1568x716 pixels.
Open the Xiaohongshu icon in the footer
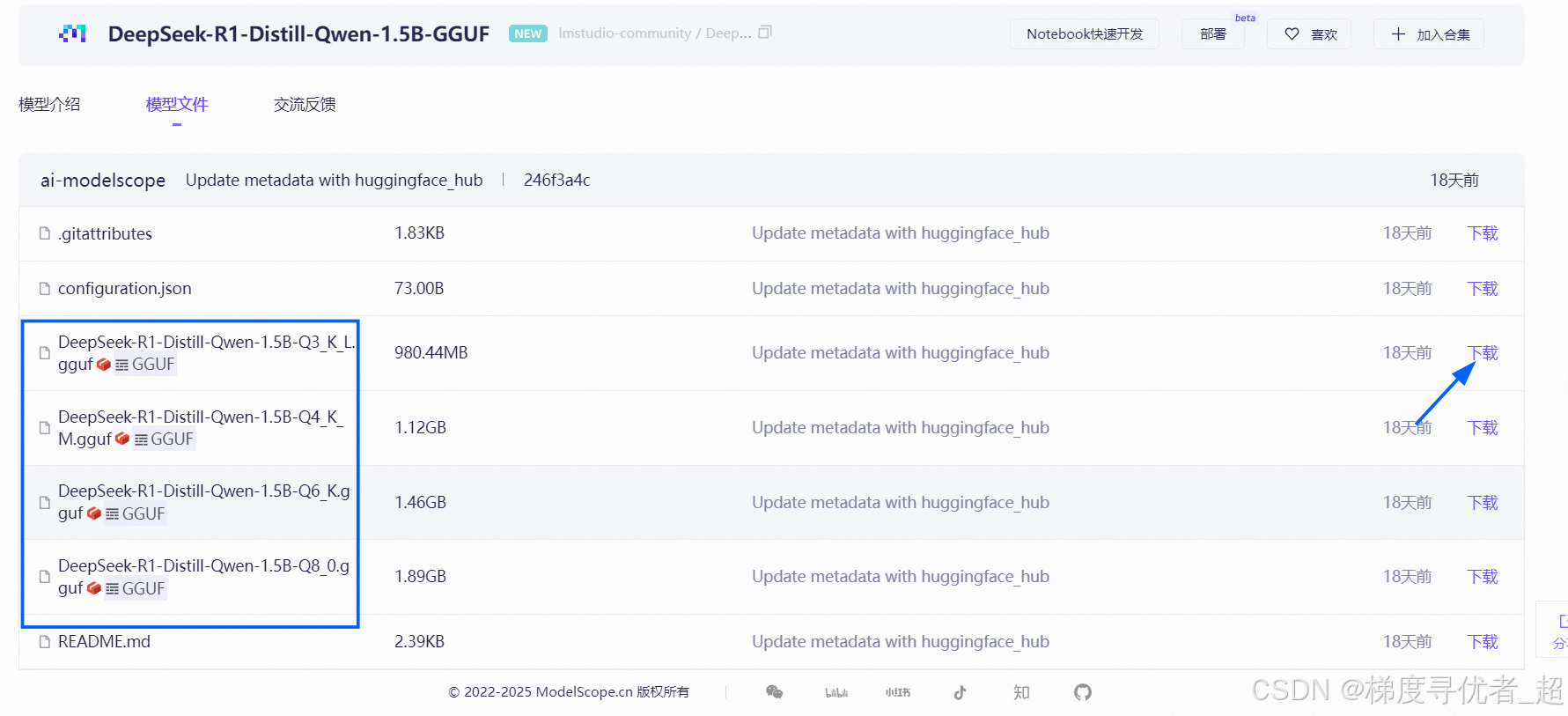point(898,693)
